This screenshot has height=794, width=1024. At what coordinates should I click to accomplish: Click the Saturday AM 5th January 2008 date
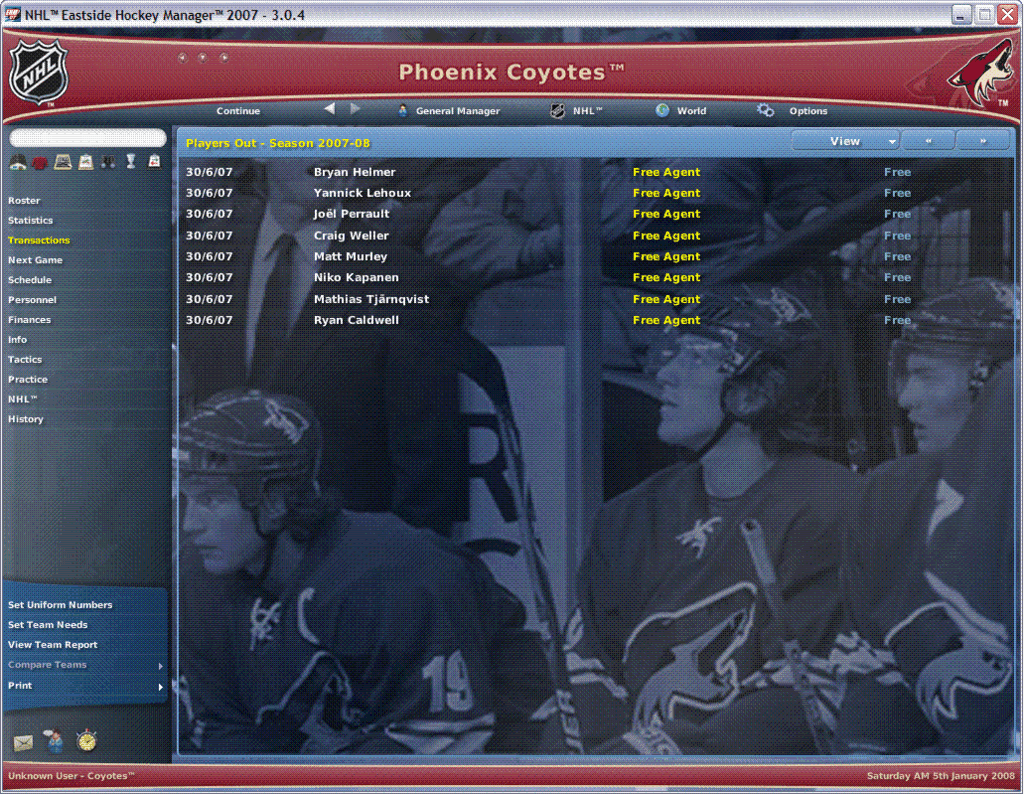[x=941, y=776]
